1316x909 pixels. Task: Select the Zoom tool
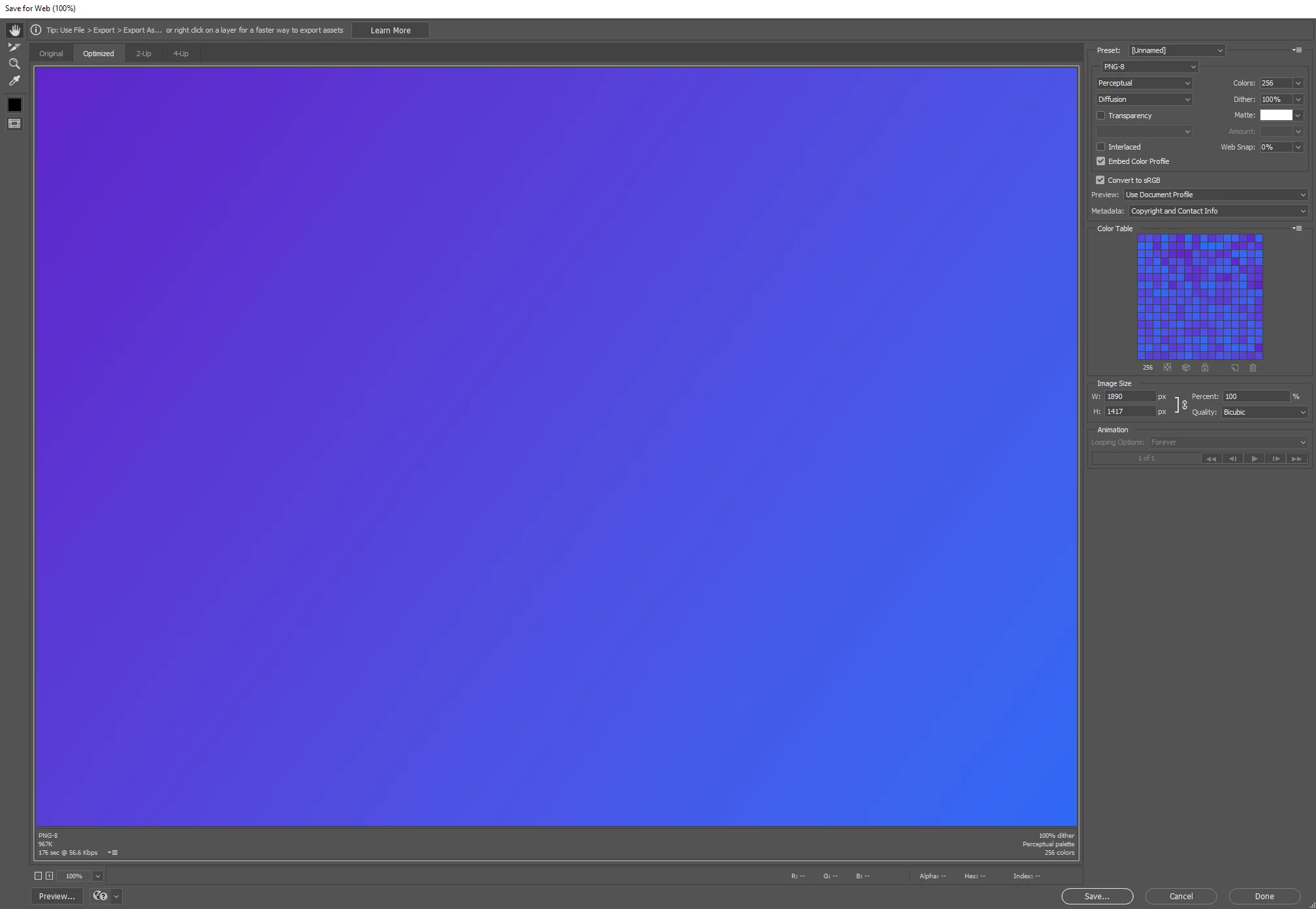click(x=14, y=64)
